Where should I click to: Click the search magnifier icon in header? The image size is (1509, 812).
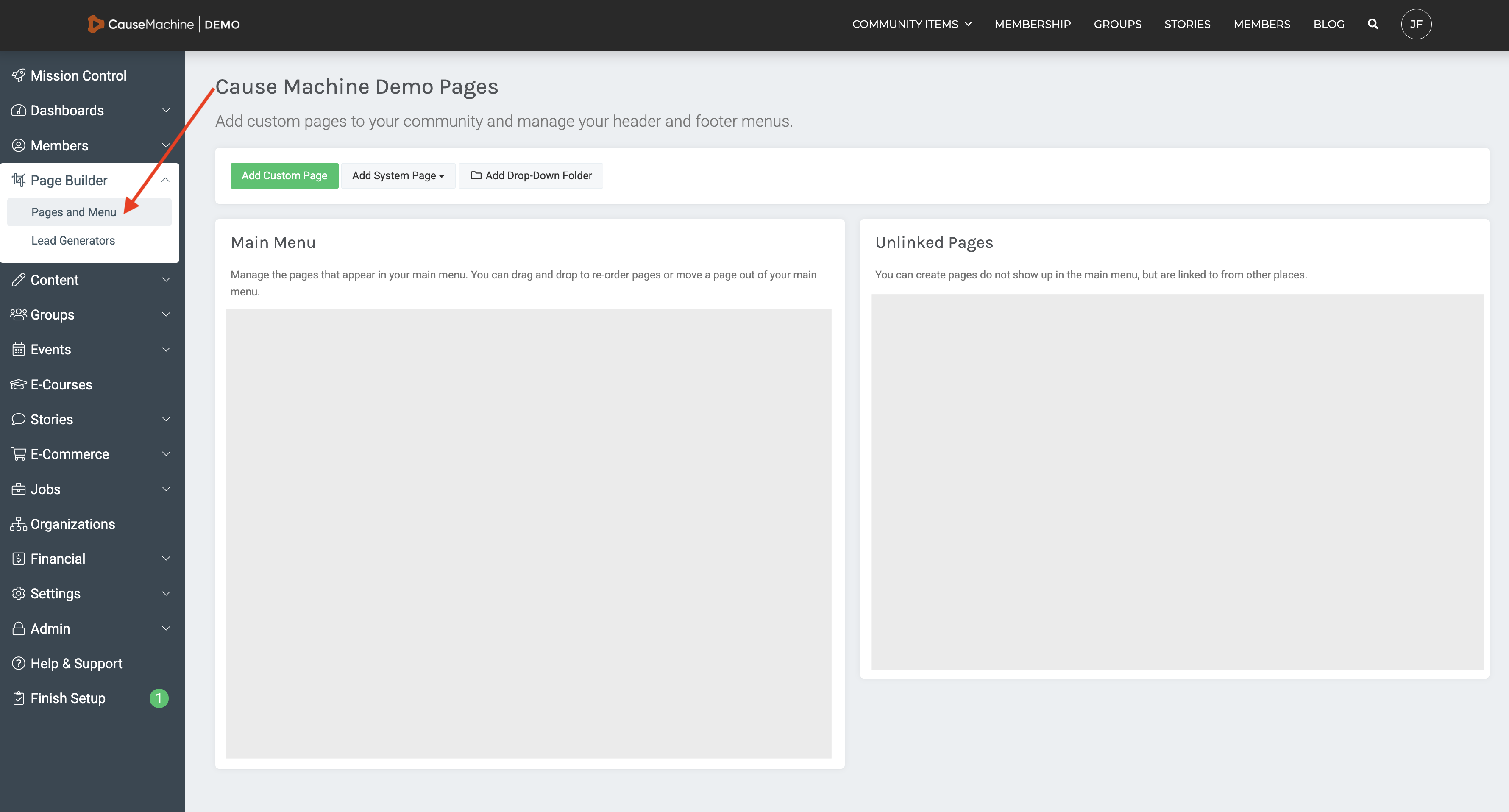coord(1373,24)
